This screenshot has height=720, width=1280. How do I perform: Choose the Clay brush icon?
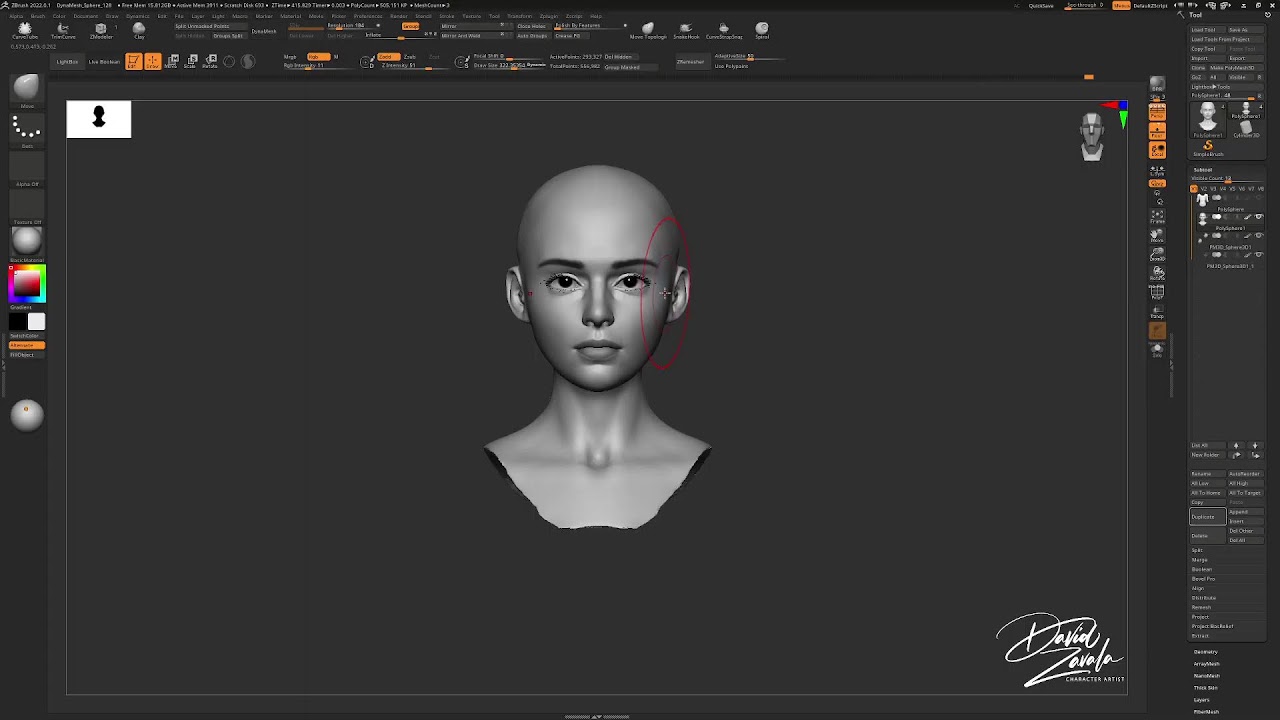click(x=139, y=30)
